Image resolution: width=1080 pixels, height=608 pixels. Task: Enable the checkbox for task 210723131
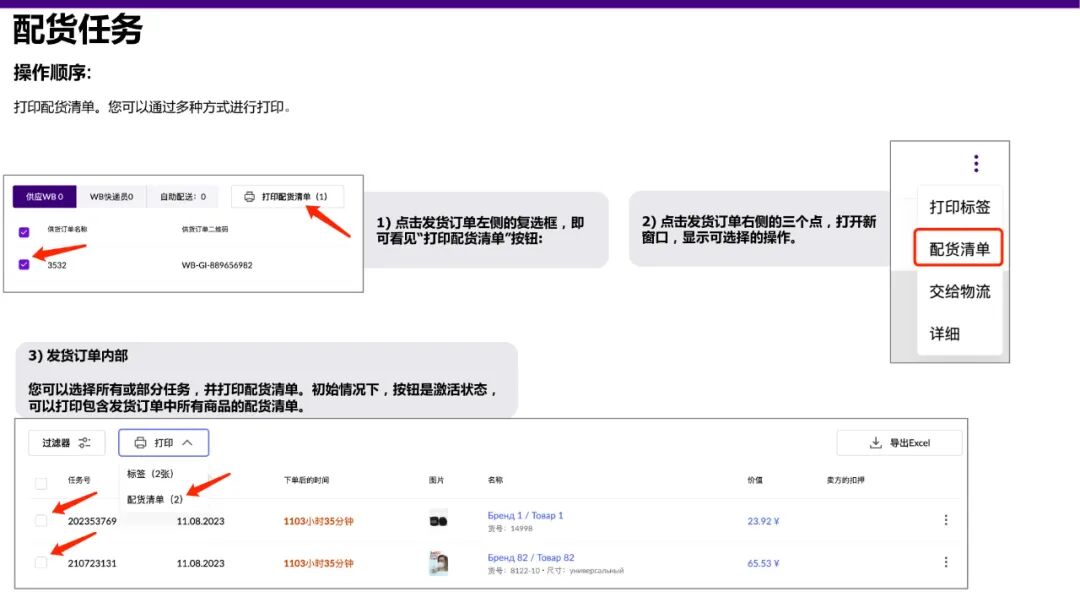point(41,562)
